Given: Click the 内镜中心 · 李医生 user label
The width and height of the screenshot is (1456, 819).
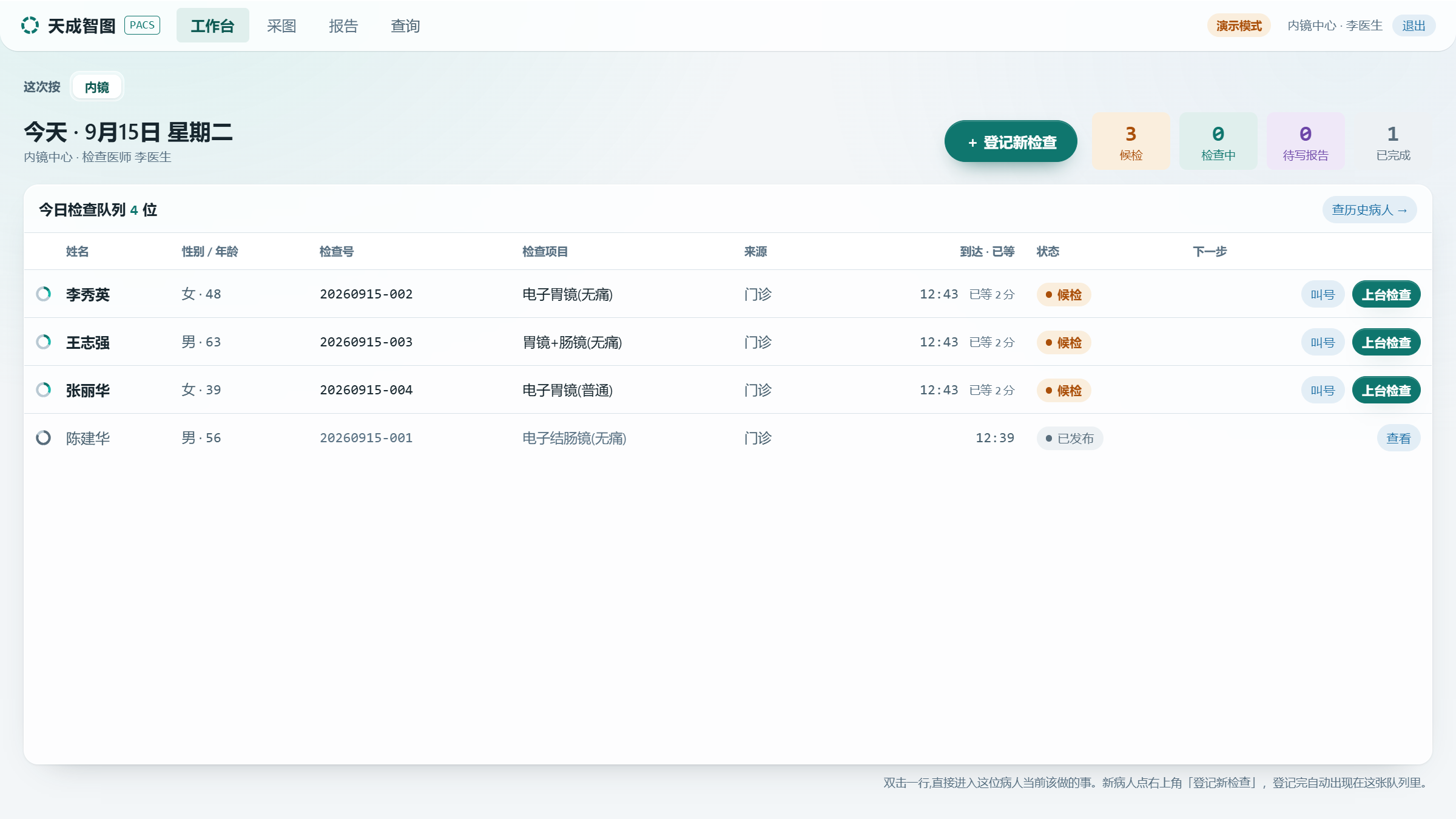Looking at the screenshot, I should [x=1335, y=25].
